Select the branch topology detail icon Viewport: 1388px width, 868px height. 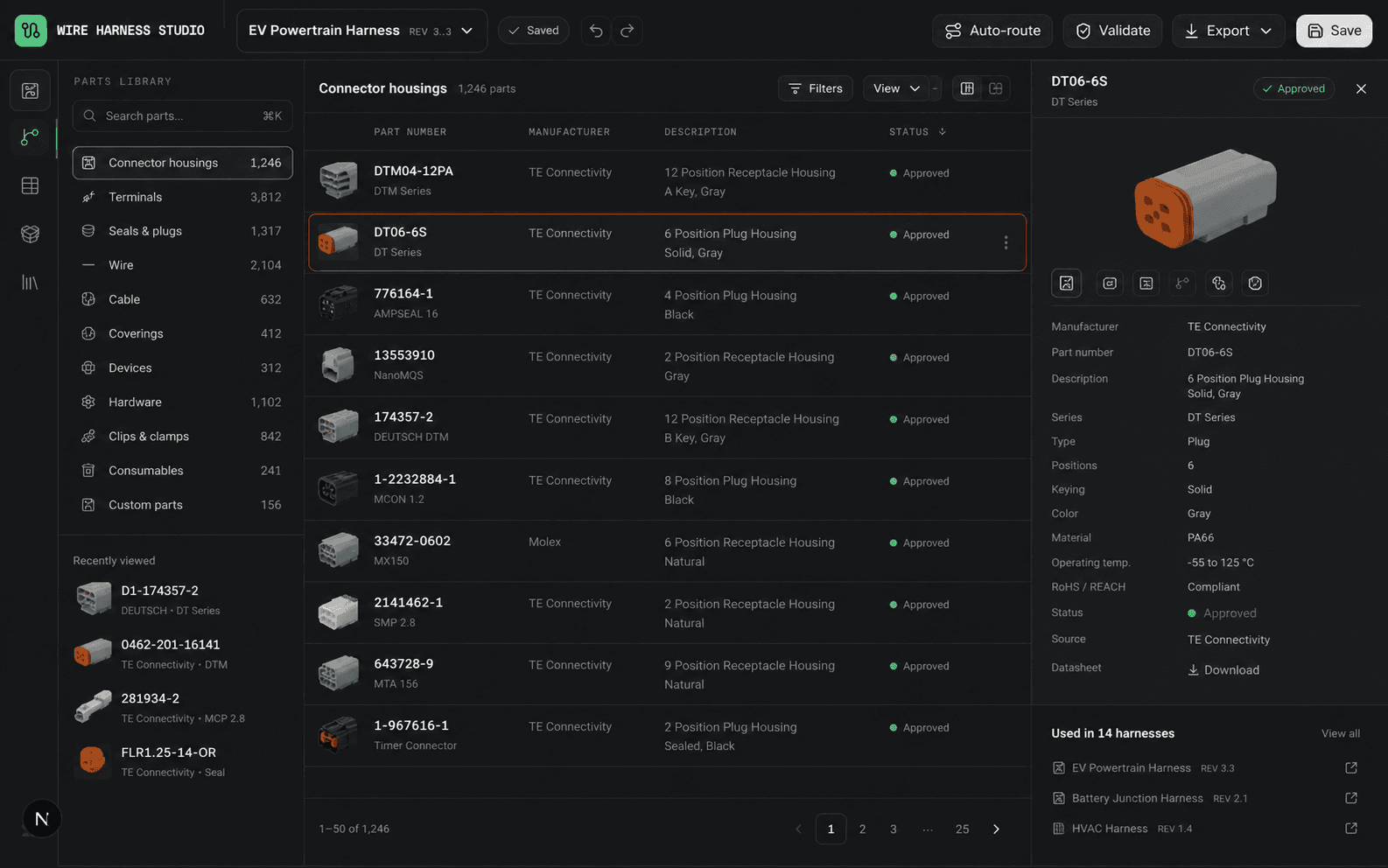1182,283
